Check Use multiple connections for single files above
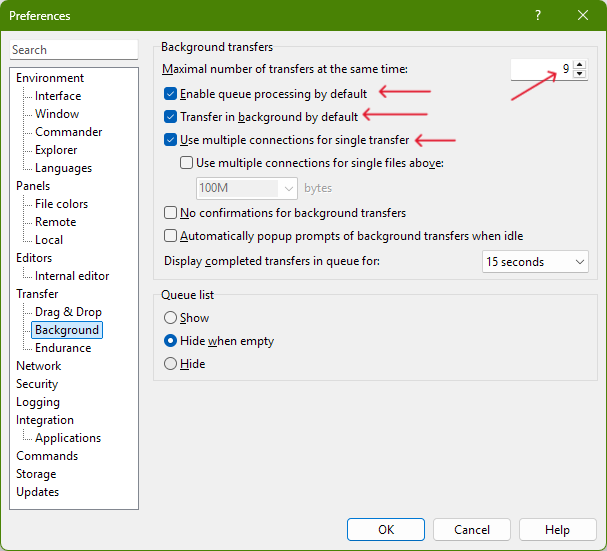Viewport: 607px width, 551px height. [x=187, y=163]
